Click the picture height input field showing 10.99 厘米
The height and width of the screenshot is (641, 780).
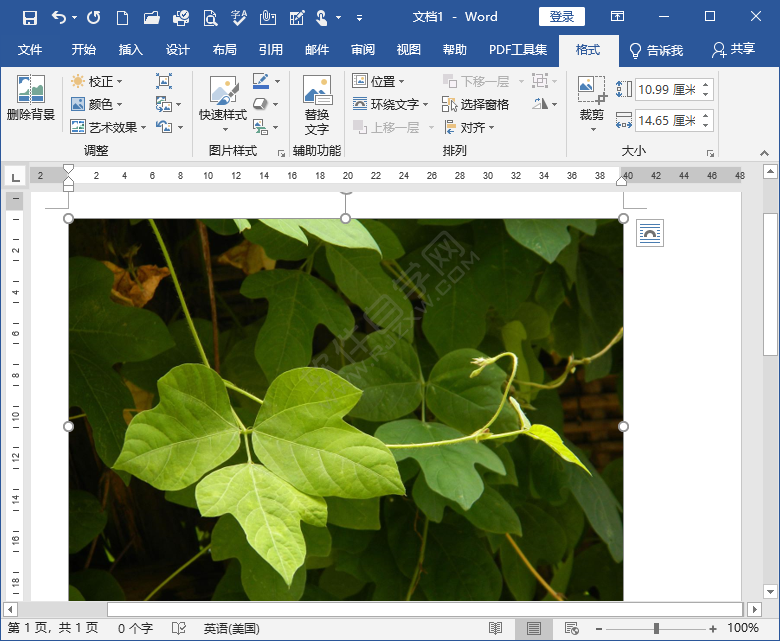[667, 90]
